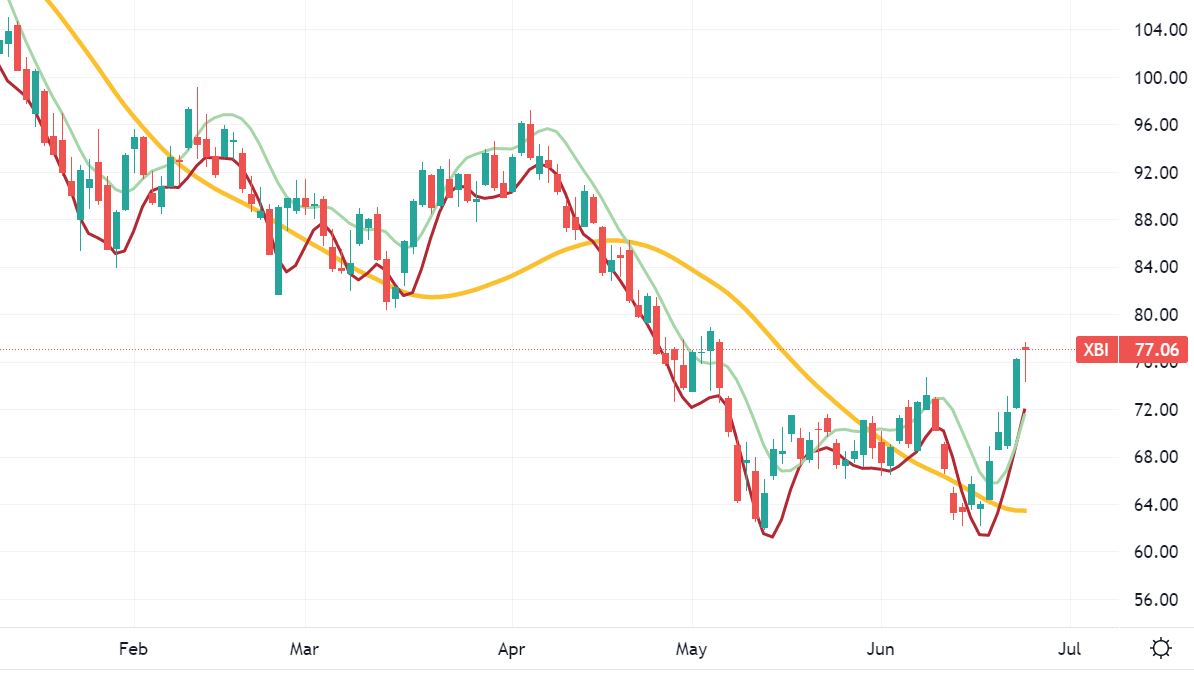
Task: Click the Mar date axis label
Action: (304, 649)
